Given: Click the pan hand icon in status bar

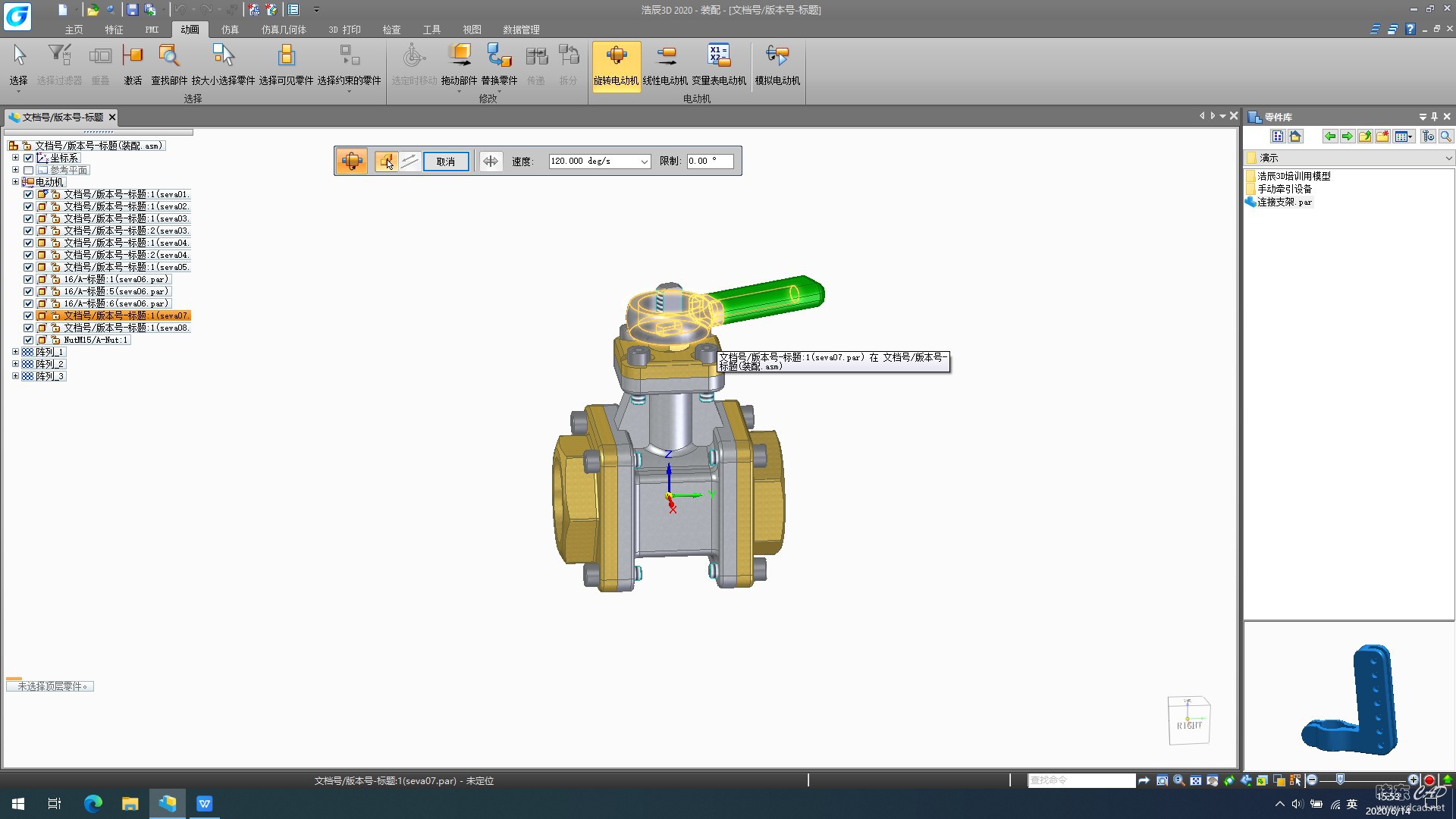Looking at the screenshot, I should point(1212,780).
